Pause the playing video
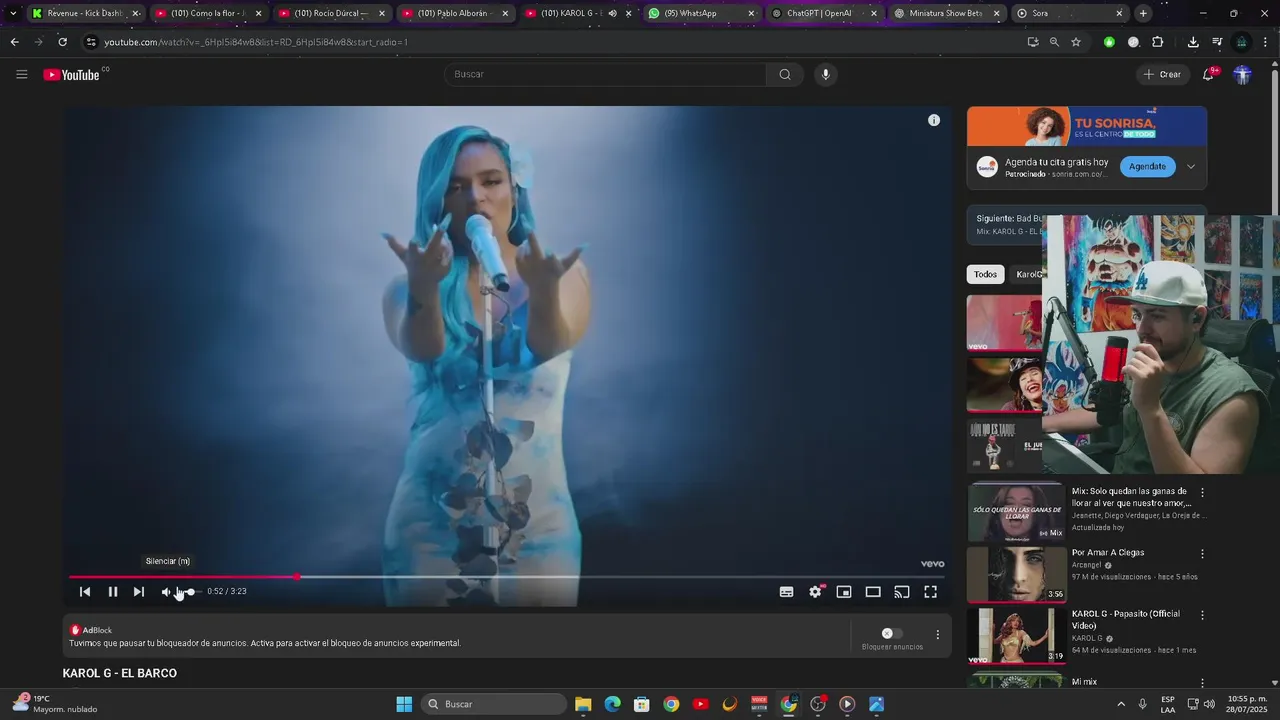The height and width of the screenshot is (720, 1280). click(113, 592)
